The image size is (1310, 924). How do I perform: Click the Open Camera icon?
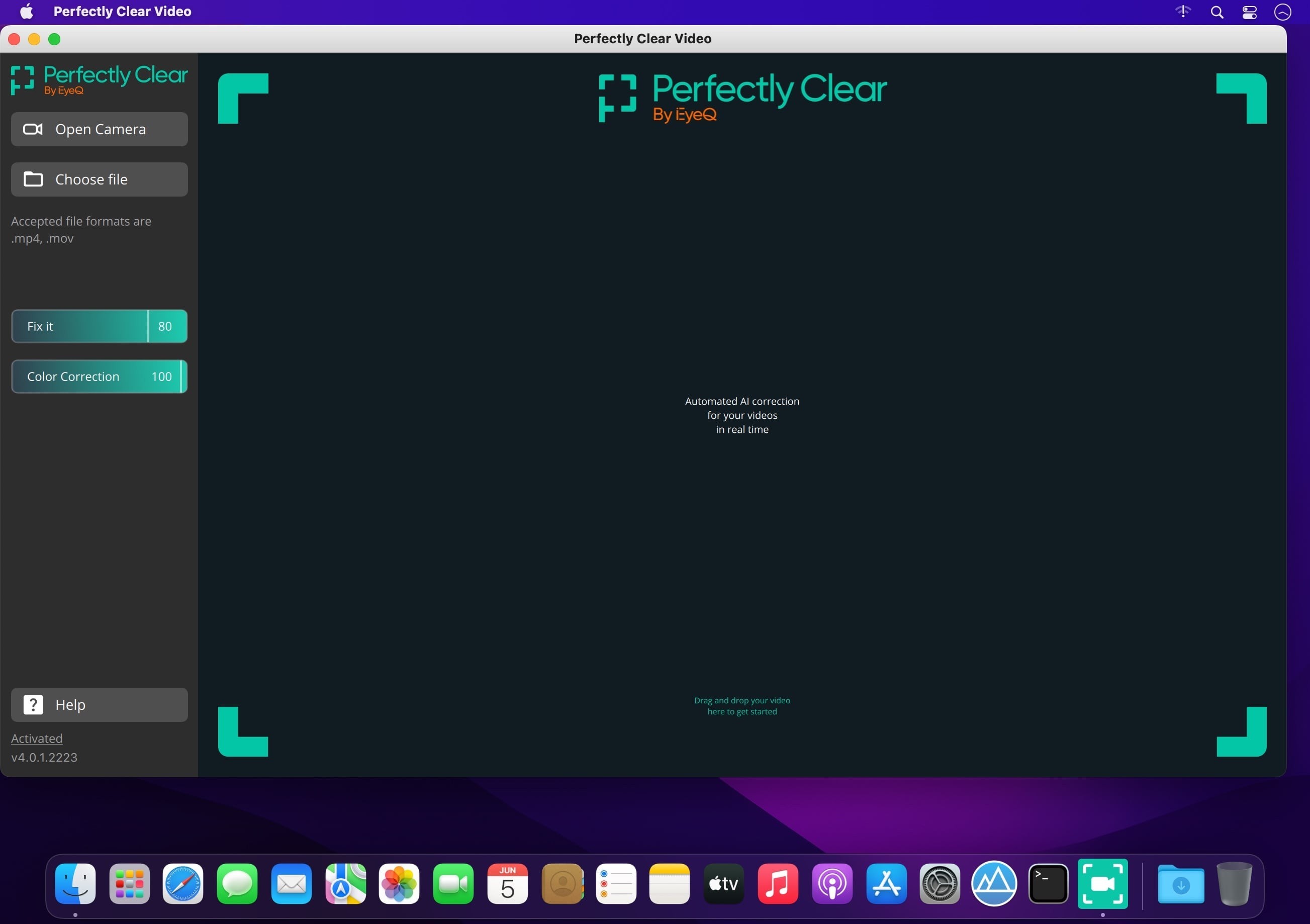pos(34,128)
